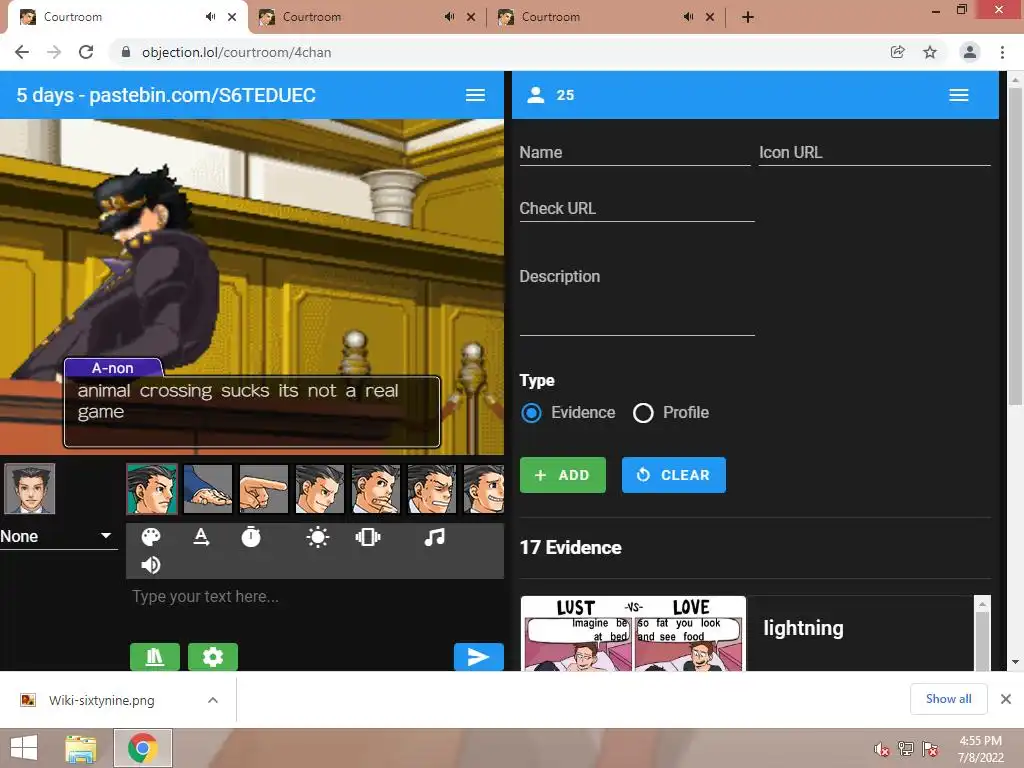Open the None dropdown under character portrait
Screen dimensions: 1024x768
tap(57, 536)
